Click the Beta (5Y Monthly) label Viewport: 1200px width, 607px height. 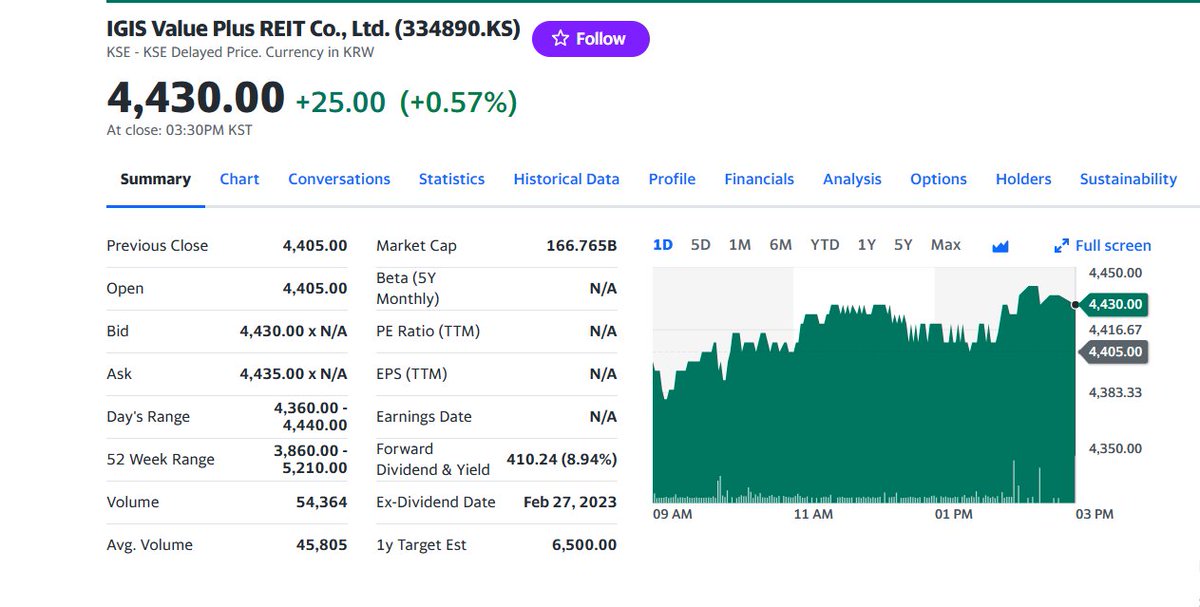[407, 288]
